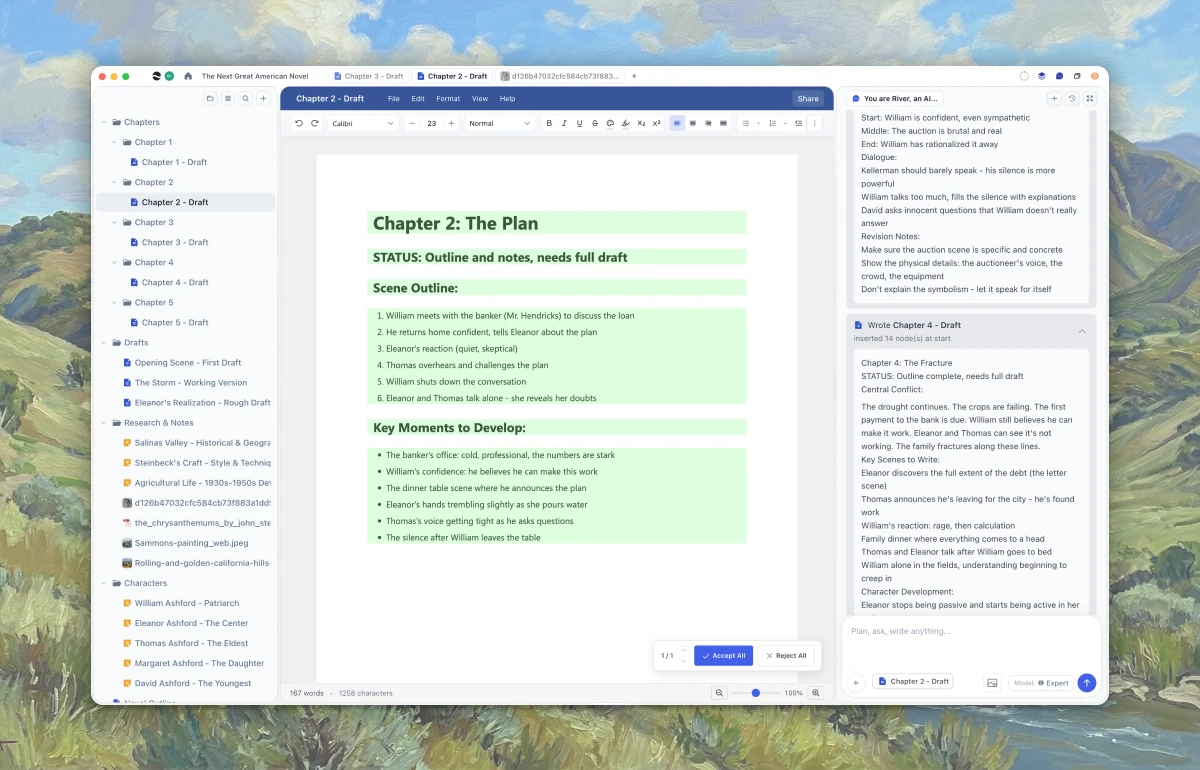Viewport: 1200px width, 770px height.
Task: Create a new folder in the sidebar
Action: [210, 99]
